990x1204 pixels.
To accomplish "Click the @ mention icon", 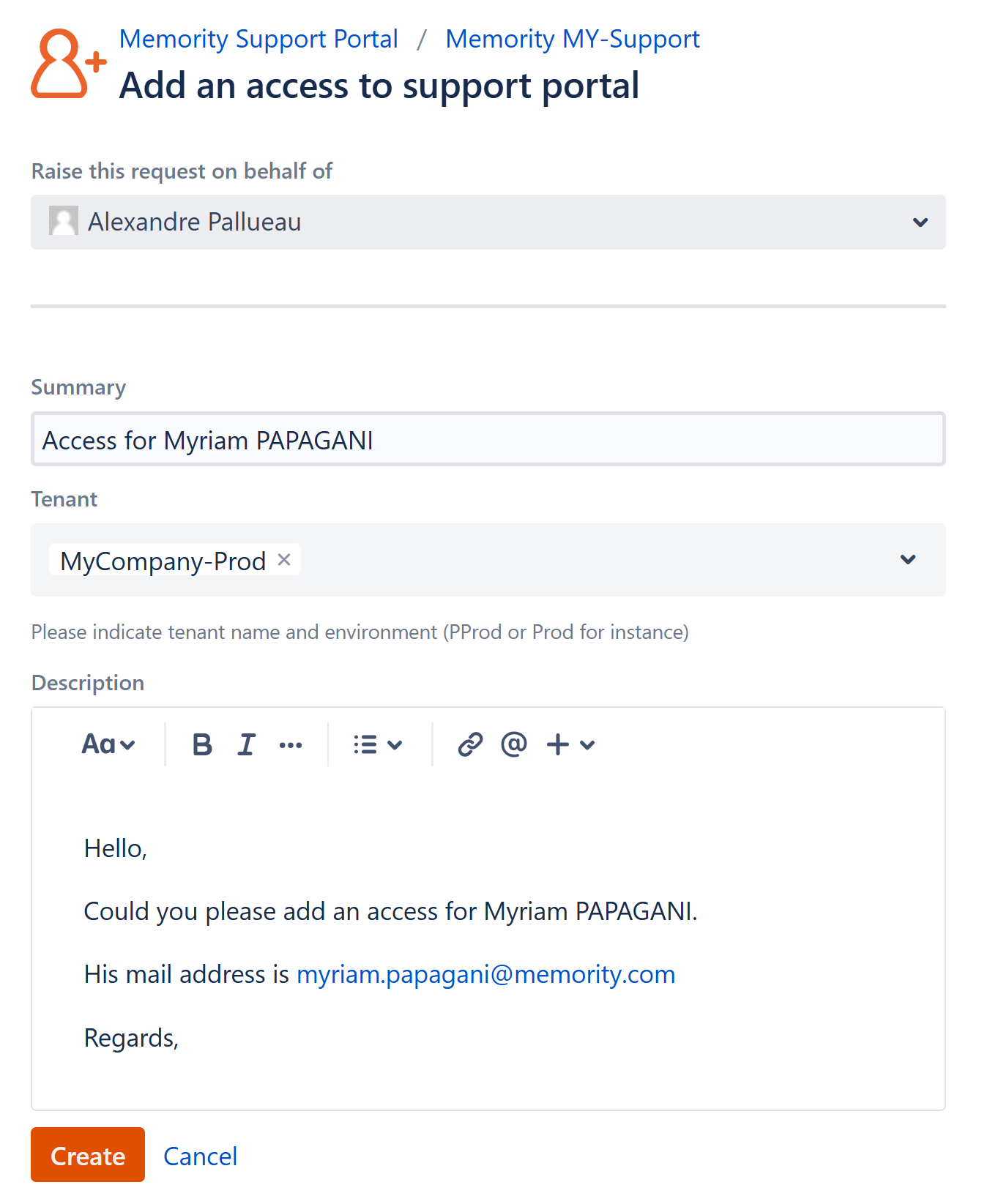I will point(514,745).
